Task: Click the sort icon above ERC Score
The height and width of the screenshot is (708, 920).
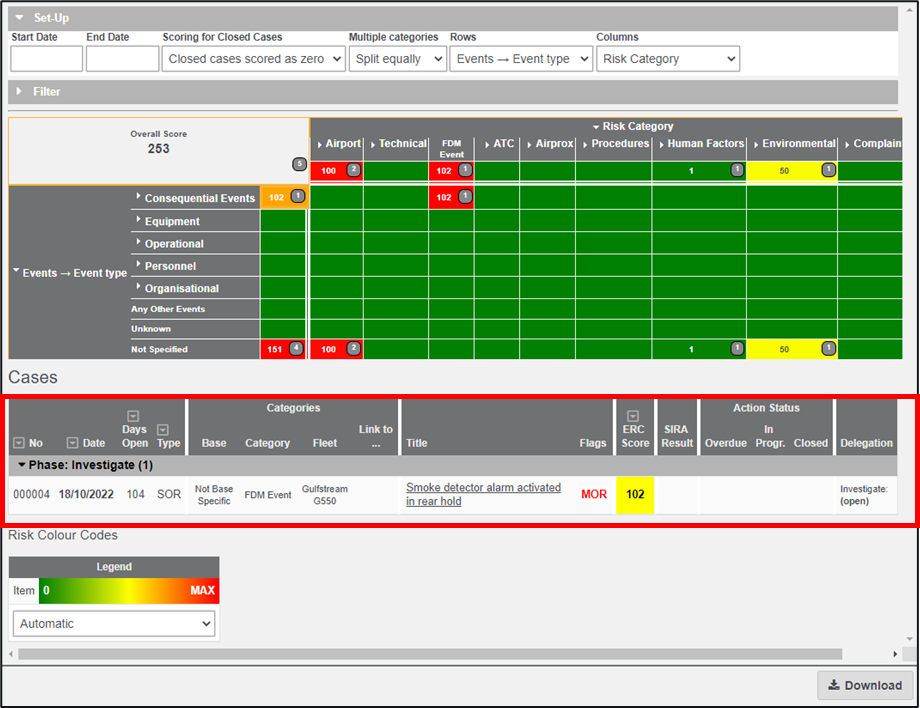Action: tap(633, 417)
